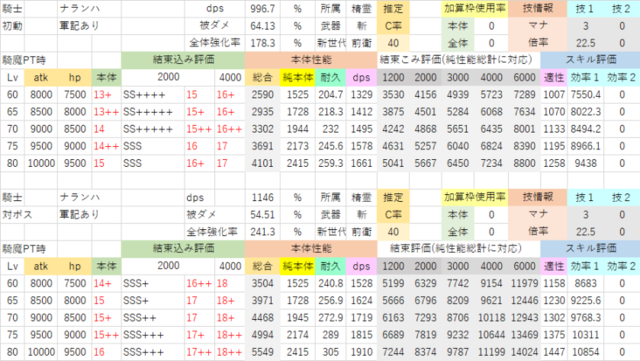Screen dimensions: 640x361
Task: Select the red 本体 cell 14++
Action: (x=106, y=146)
